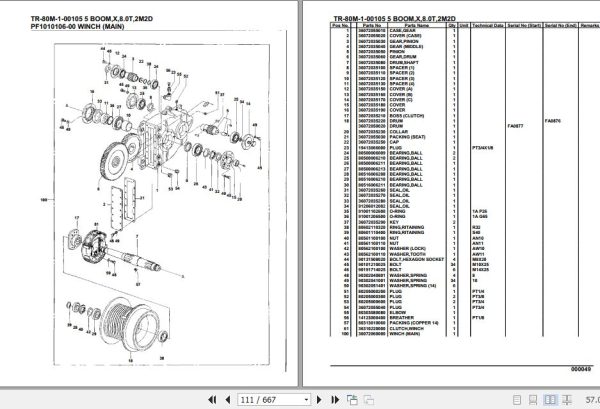Click left page title TR-80M-1-00105 5 BOOM
Viewport: 600px width, 409px height.
click(x=92, y=19)
